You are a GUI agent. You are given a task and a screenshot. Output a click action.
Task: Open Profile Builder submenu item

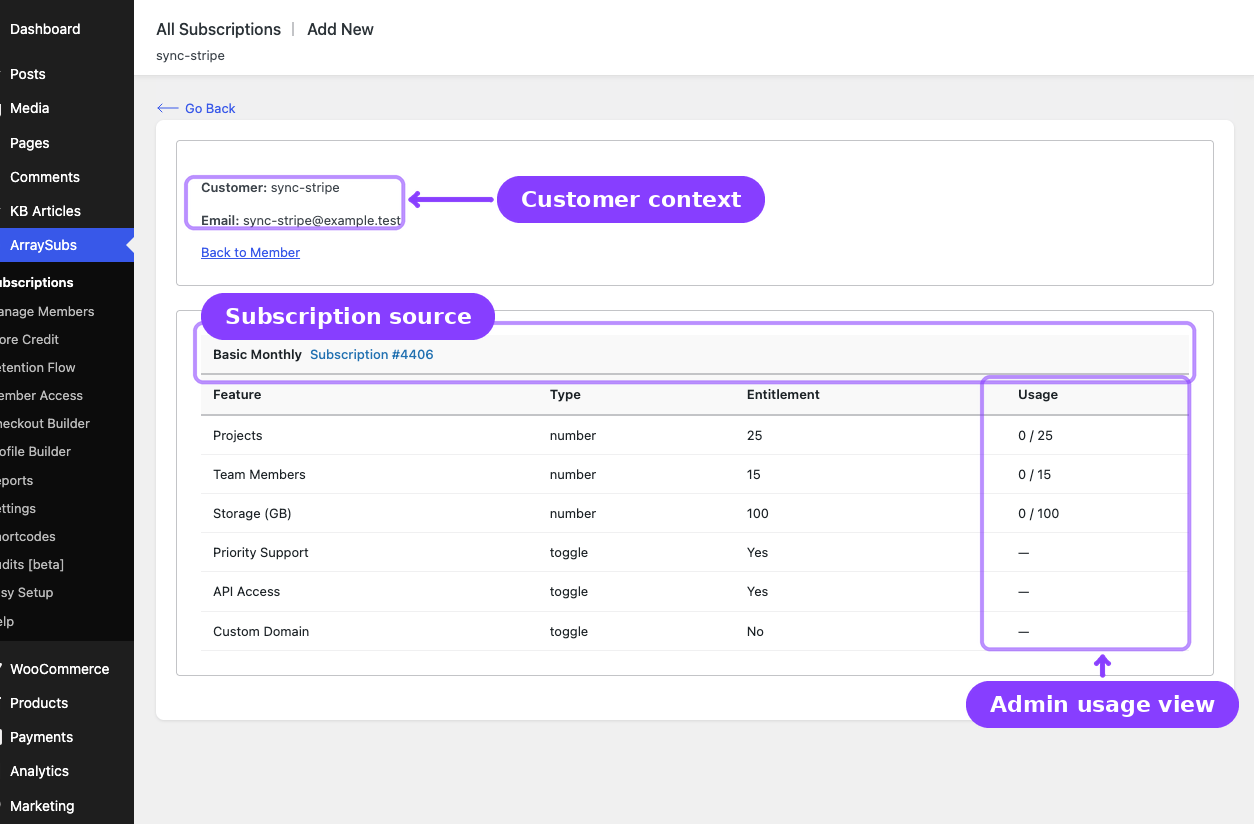(x=36, y=451)
